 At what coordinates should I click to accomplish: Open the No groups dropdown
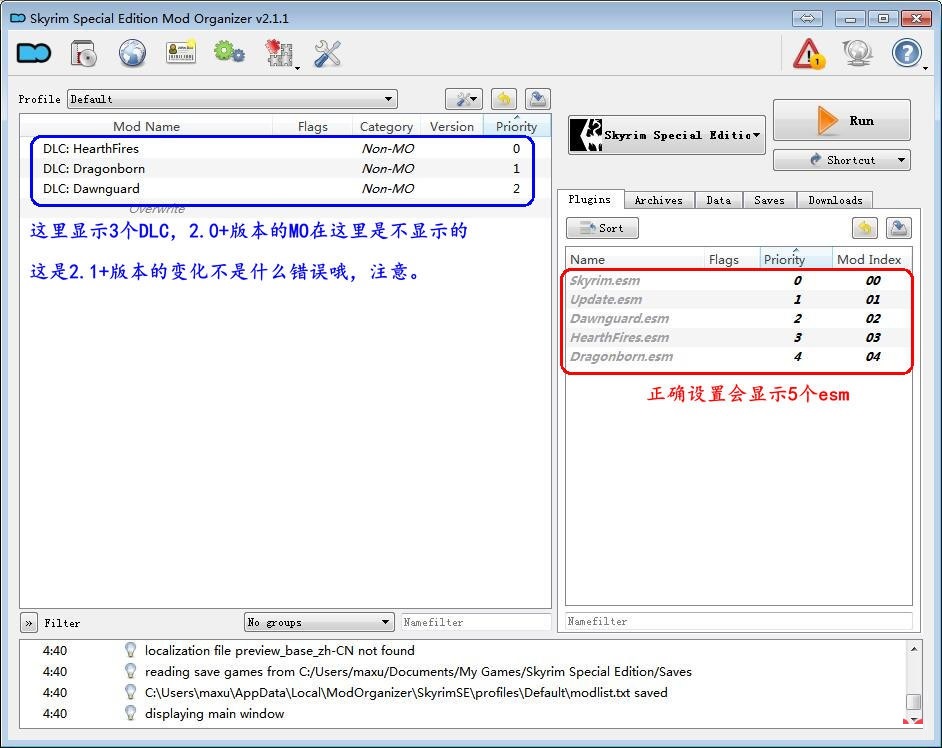(x=319, y=622)
